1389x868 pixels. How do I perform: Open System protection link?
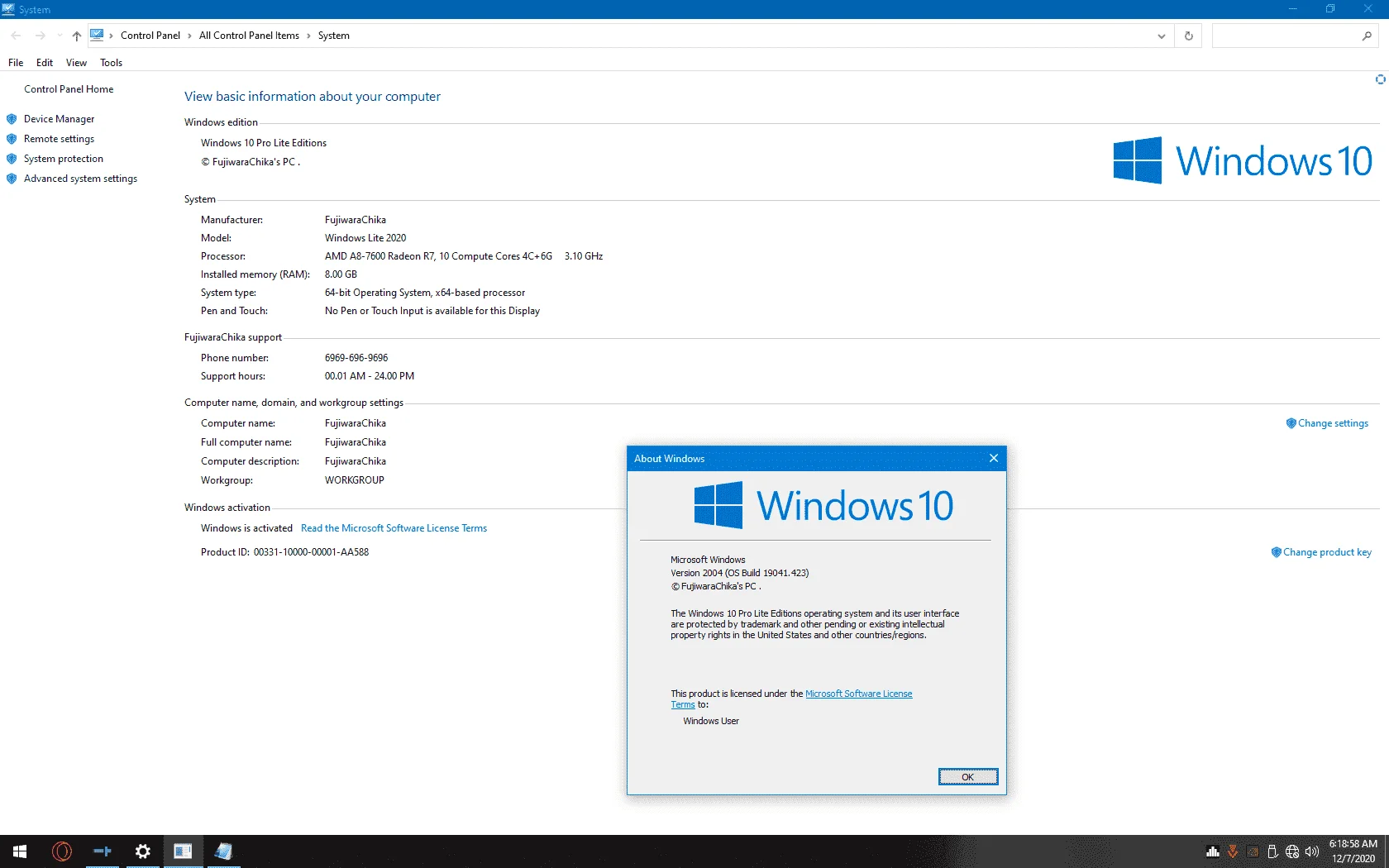(x=64, y=159)
